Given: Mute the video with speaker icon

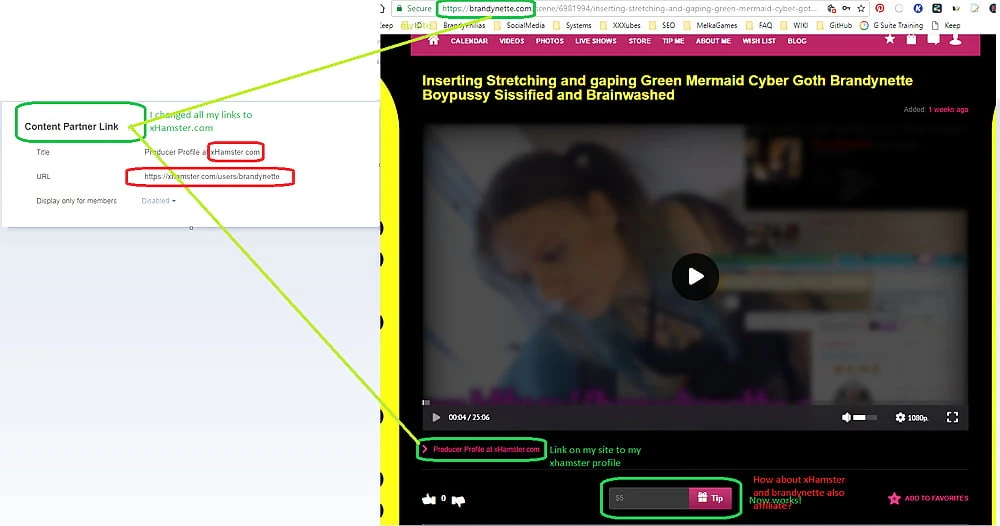Looking at the screenshot, I should pos(846,417).
